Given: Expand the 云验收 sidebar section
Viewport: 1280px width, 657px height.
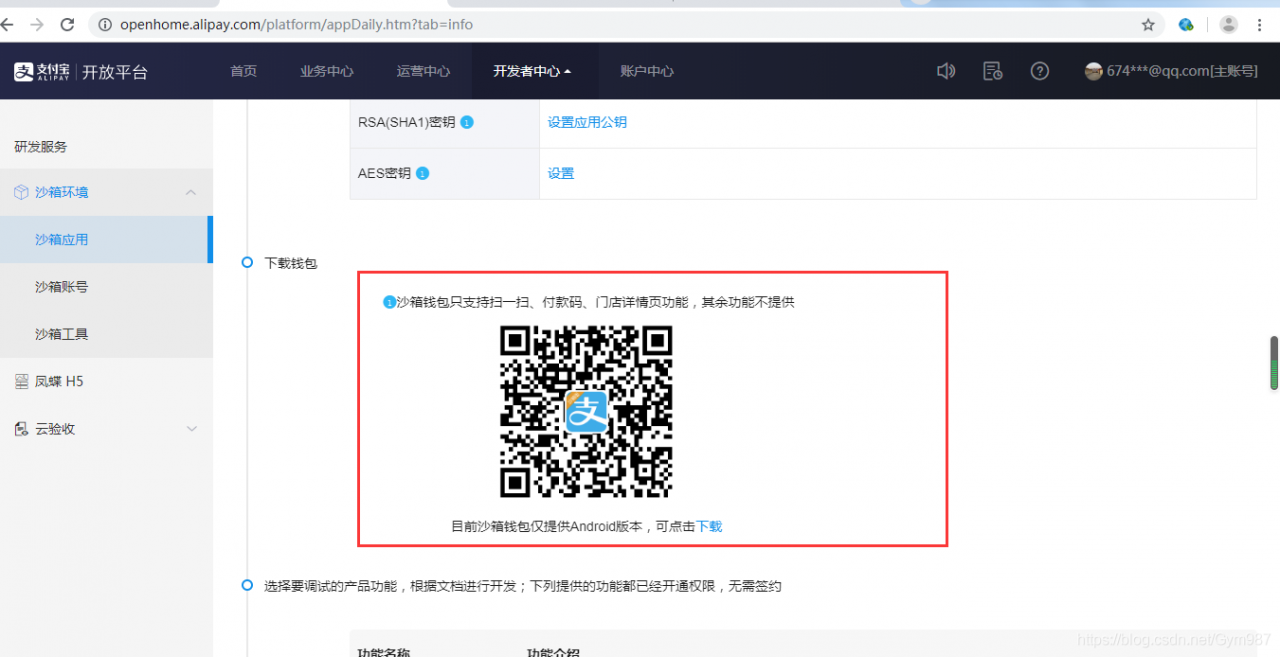Looking at the screenshot, I should [192, 429].
